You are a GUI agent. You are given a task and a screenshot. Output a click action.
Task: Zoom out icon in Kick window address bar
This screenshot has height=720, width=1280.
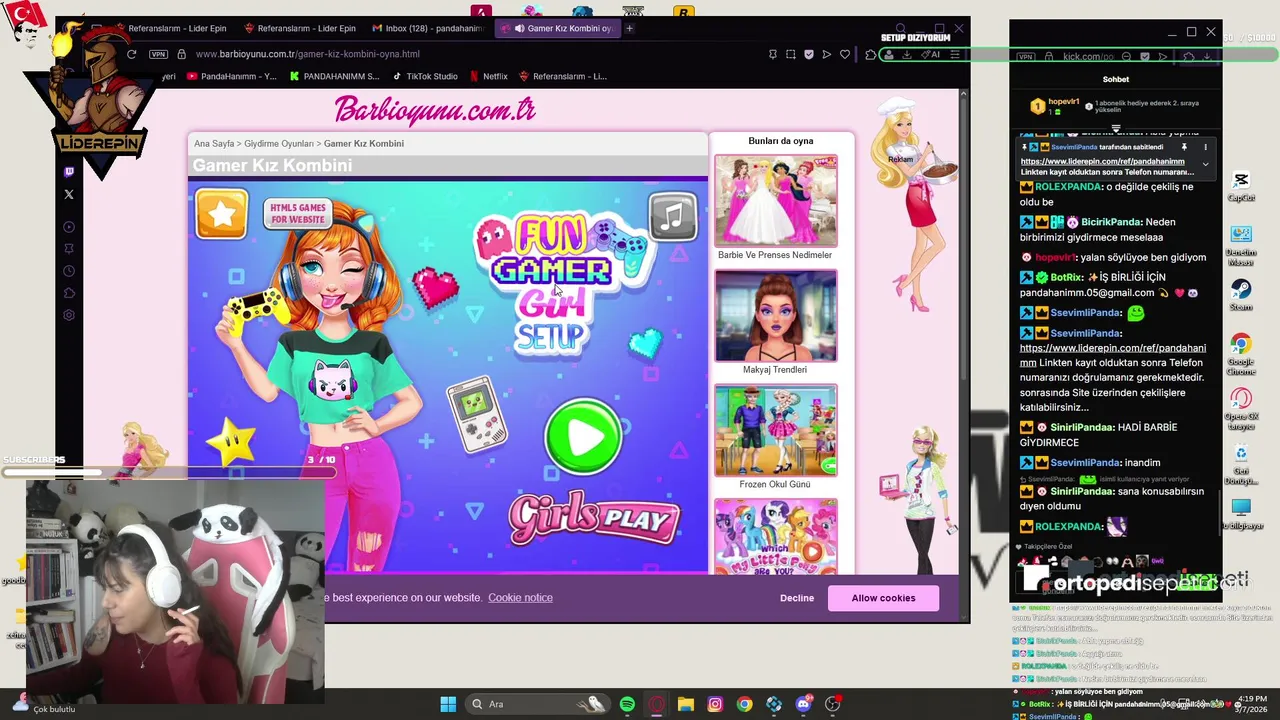[1126, 57]
